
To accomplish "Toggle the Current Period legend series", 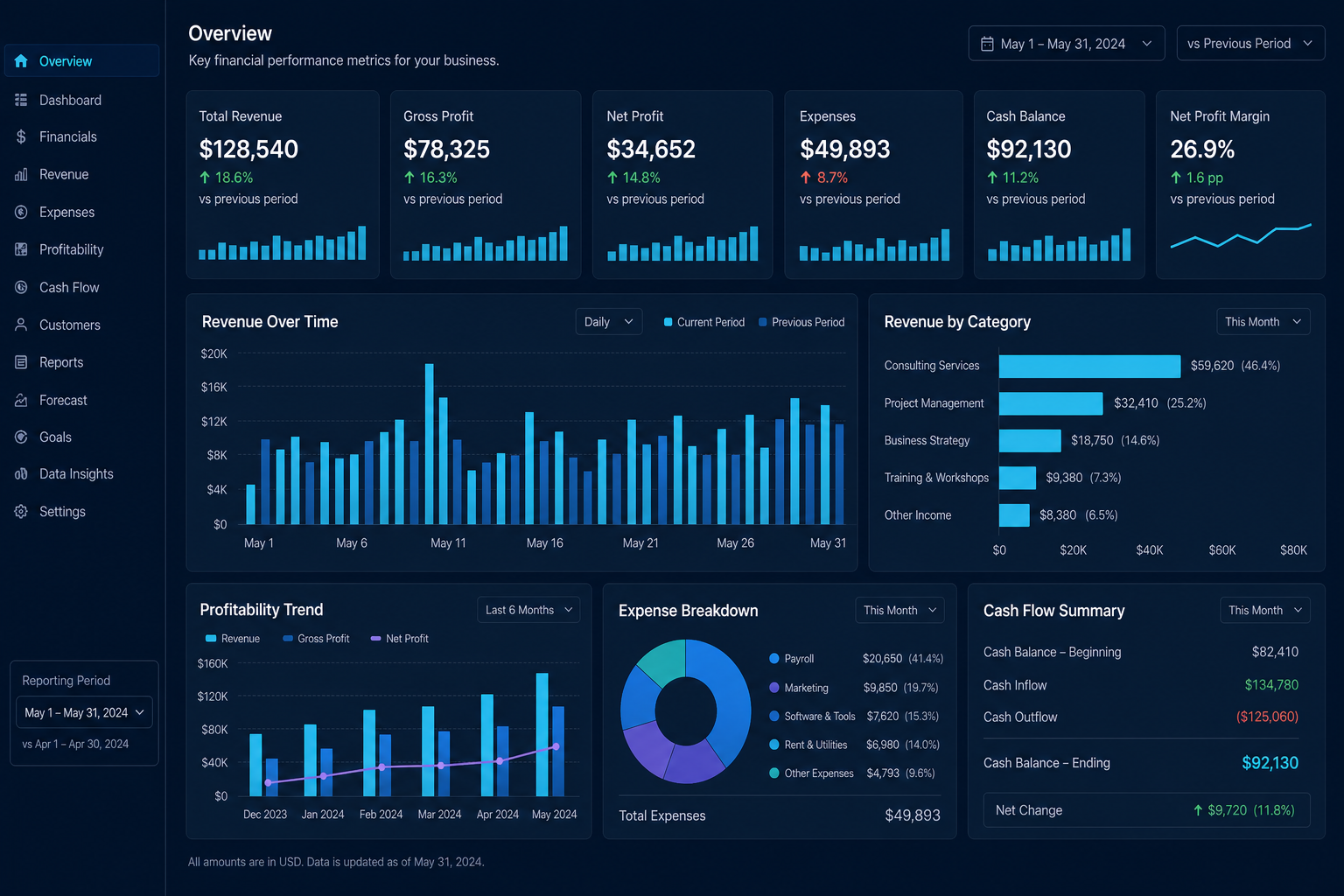I will click(704, 322).
